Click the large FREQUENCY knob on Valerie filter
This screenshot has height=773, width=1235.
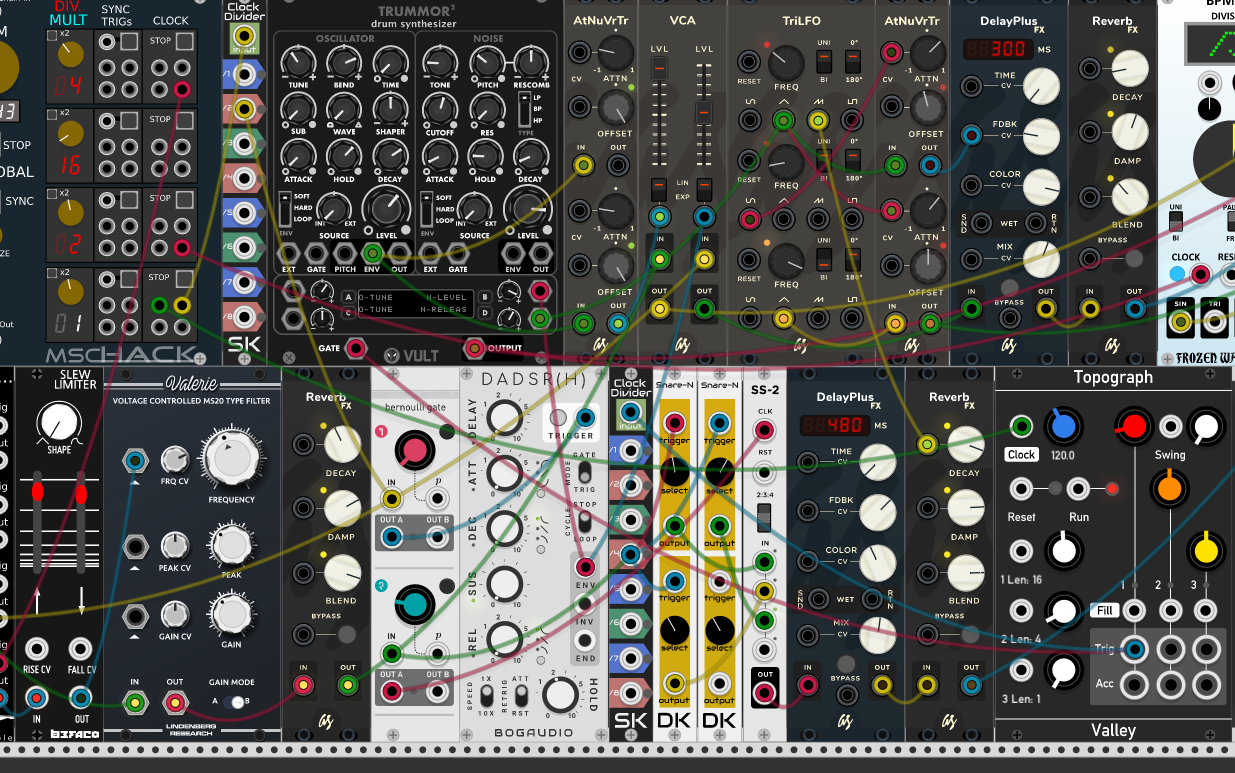coord(231,458)
